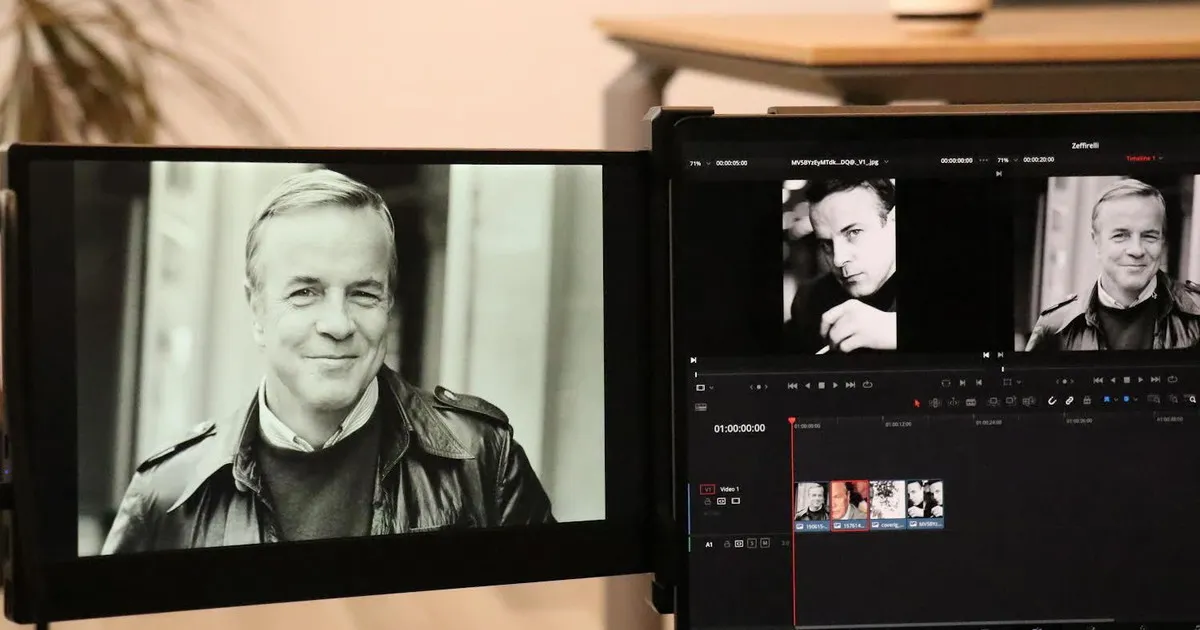Screen dimensions: 1200x630
Task: Lock the Video 1 track
Action: [707, 500]
